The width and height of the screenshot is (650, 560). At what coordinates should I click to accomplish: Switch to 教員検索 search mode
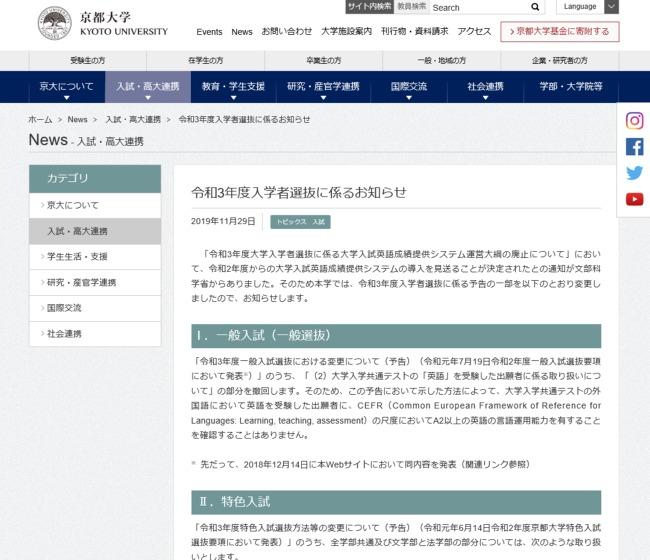pos(412,7)
